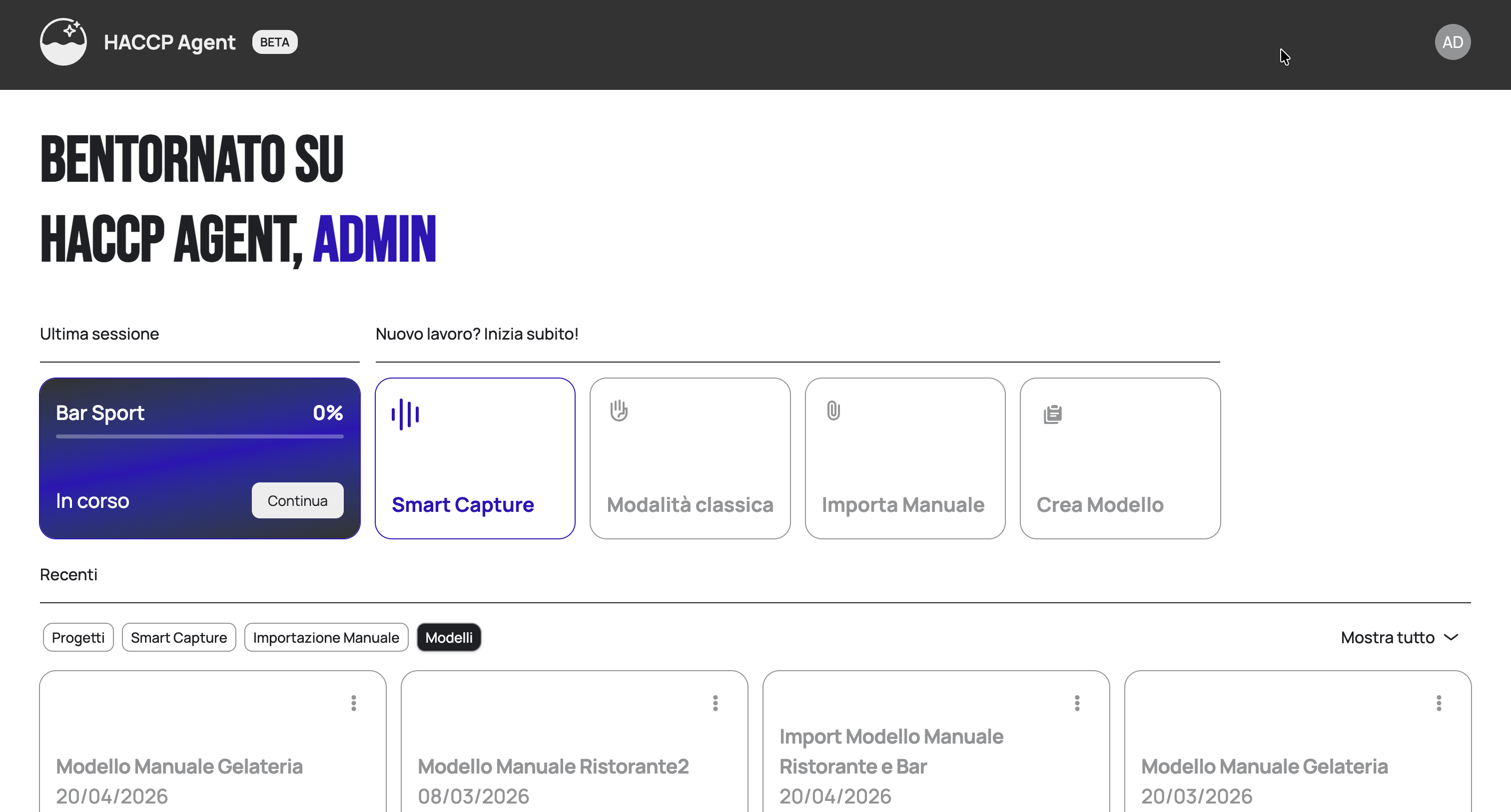Click the Modalità classica label
Screen dimensions: 1511x812
[690, 505]
